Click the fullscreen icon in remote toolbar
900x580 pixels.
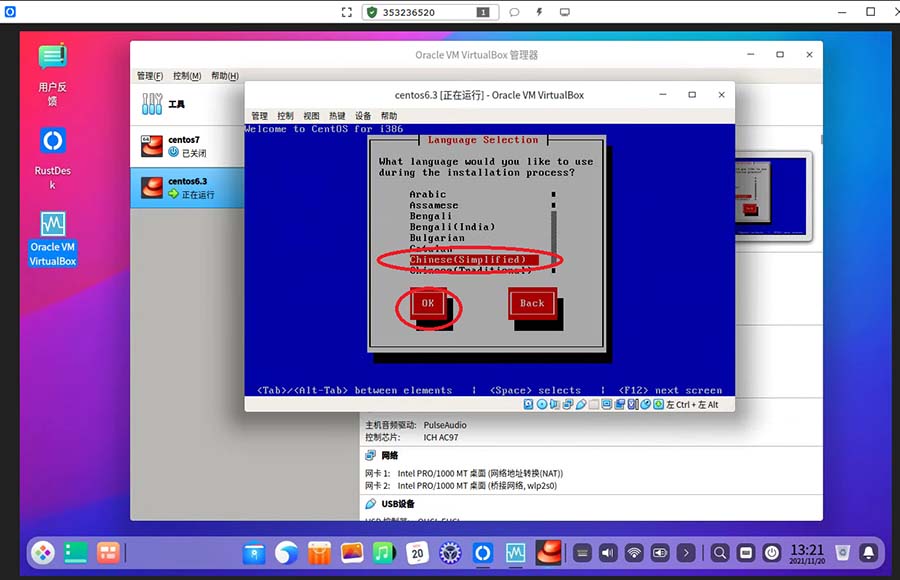point(347,12)
